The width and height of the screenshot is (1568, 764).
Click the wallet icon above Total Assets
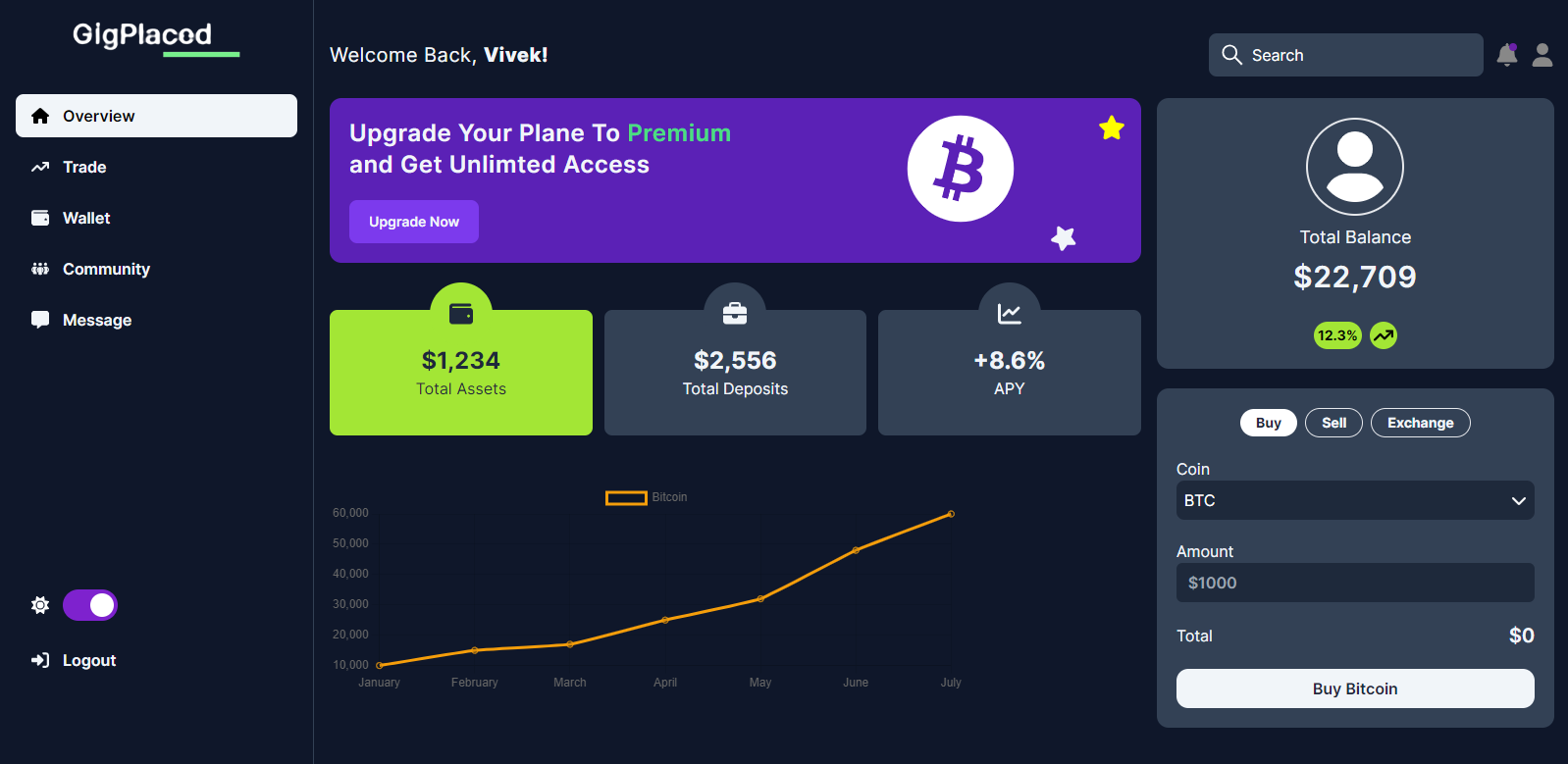[x=461, y=314]
